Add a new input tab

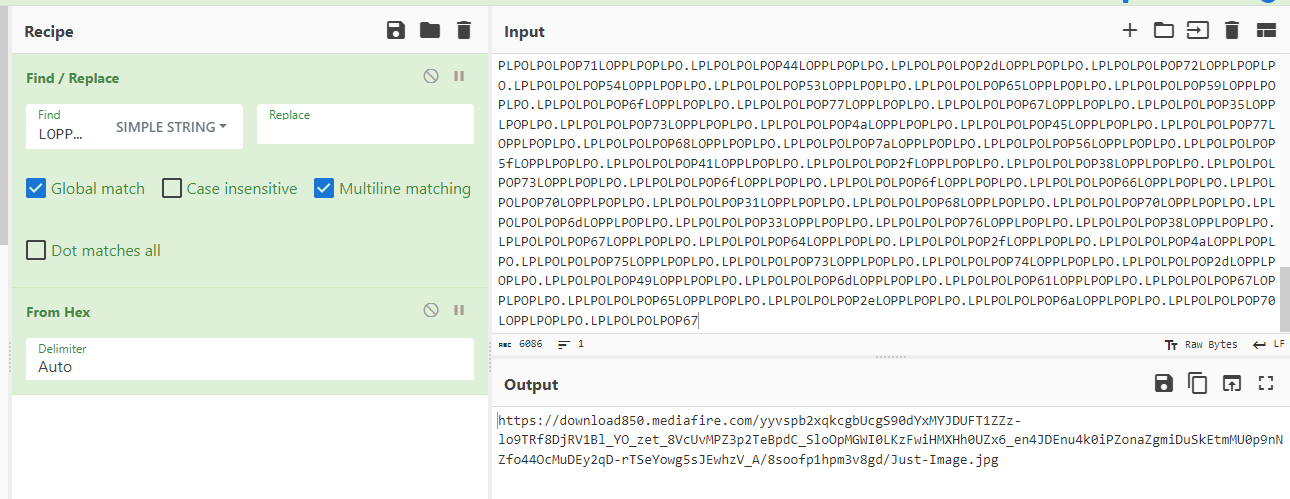(1130, 31)
